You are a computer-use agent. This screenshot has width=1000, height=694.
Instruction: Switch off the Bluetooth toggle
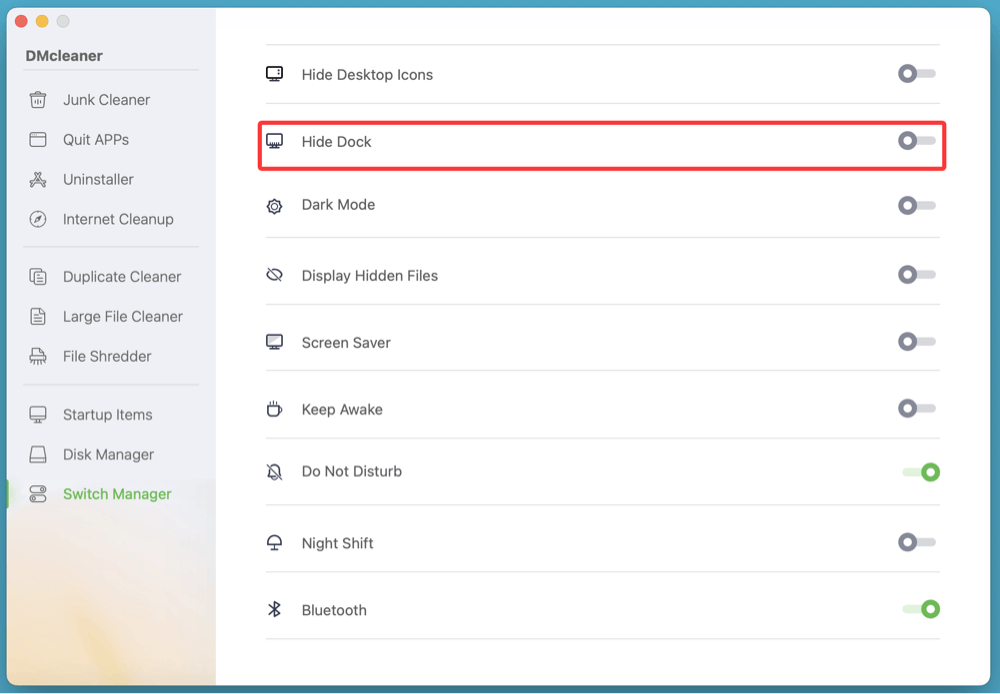coord(921,609)
